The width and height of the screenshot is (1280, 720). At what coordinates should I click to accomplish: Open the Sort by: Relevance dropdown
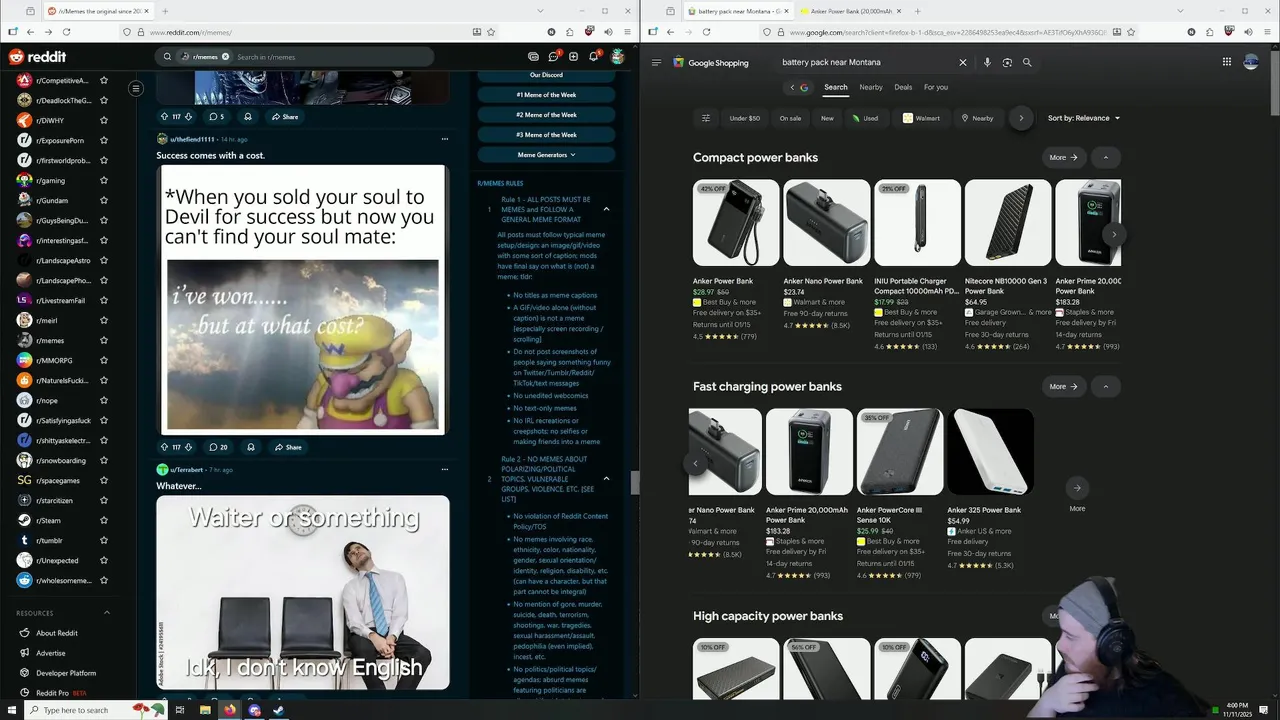tap(1084, 118)
